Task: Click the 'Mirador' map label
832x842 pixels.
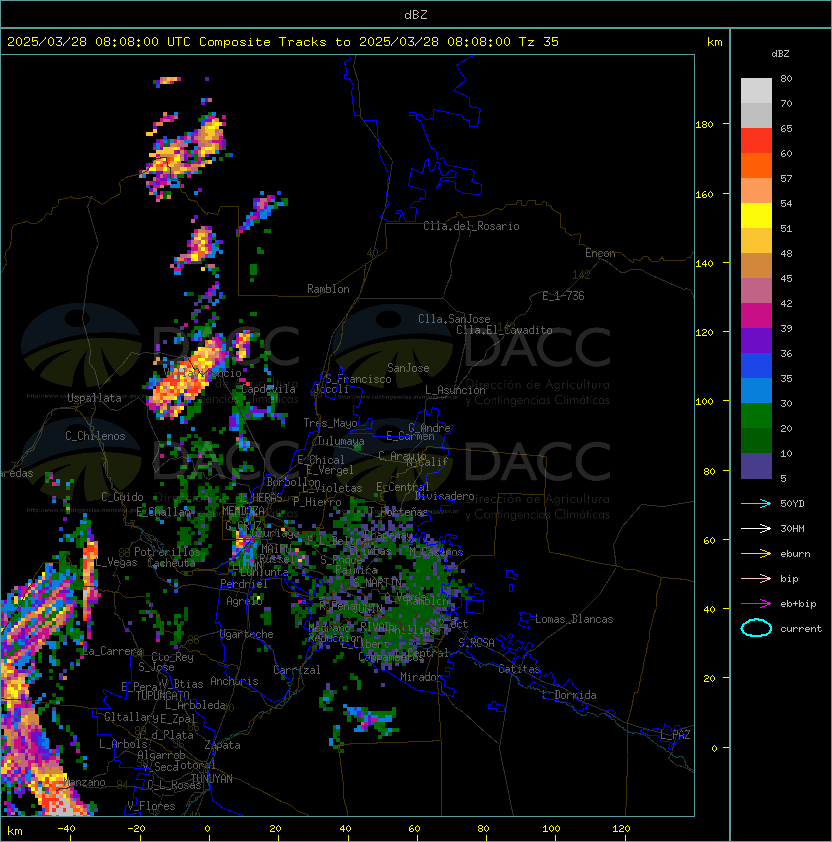Action: coord(422,677)
